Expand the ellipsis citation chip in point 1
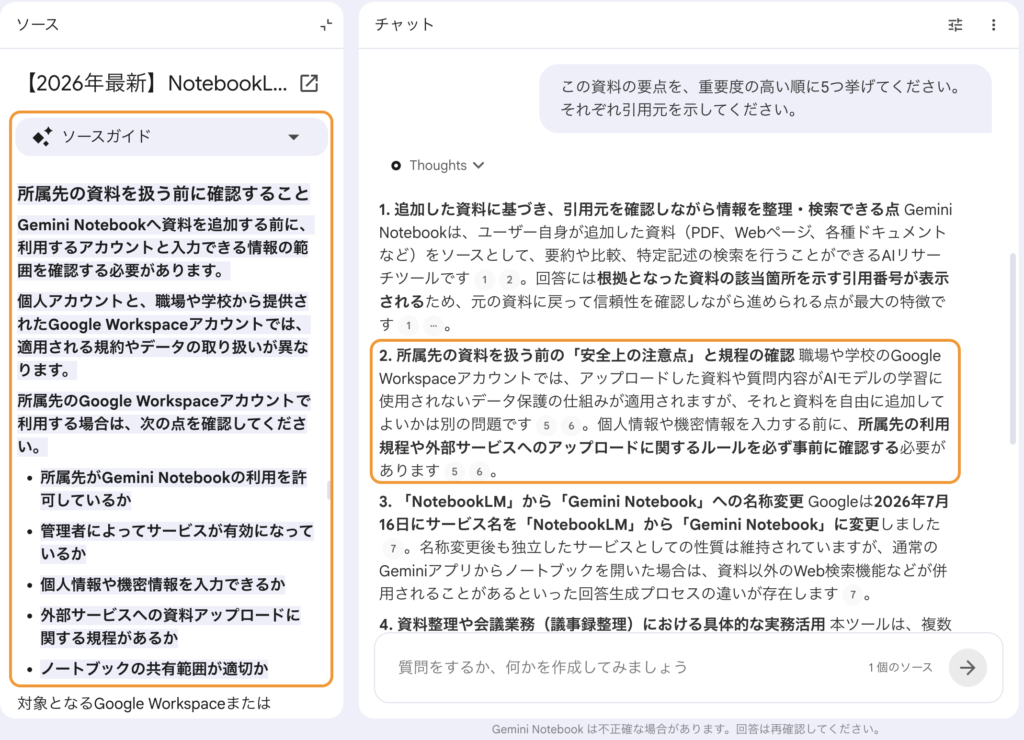The image size is (1024, 740). [x=433, y=325]
